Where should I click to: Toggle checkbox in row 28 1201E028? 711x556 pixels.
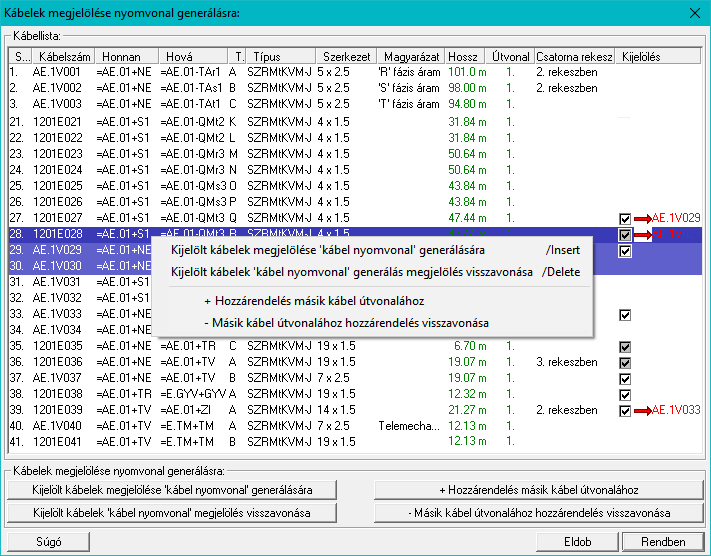625,234
